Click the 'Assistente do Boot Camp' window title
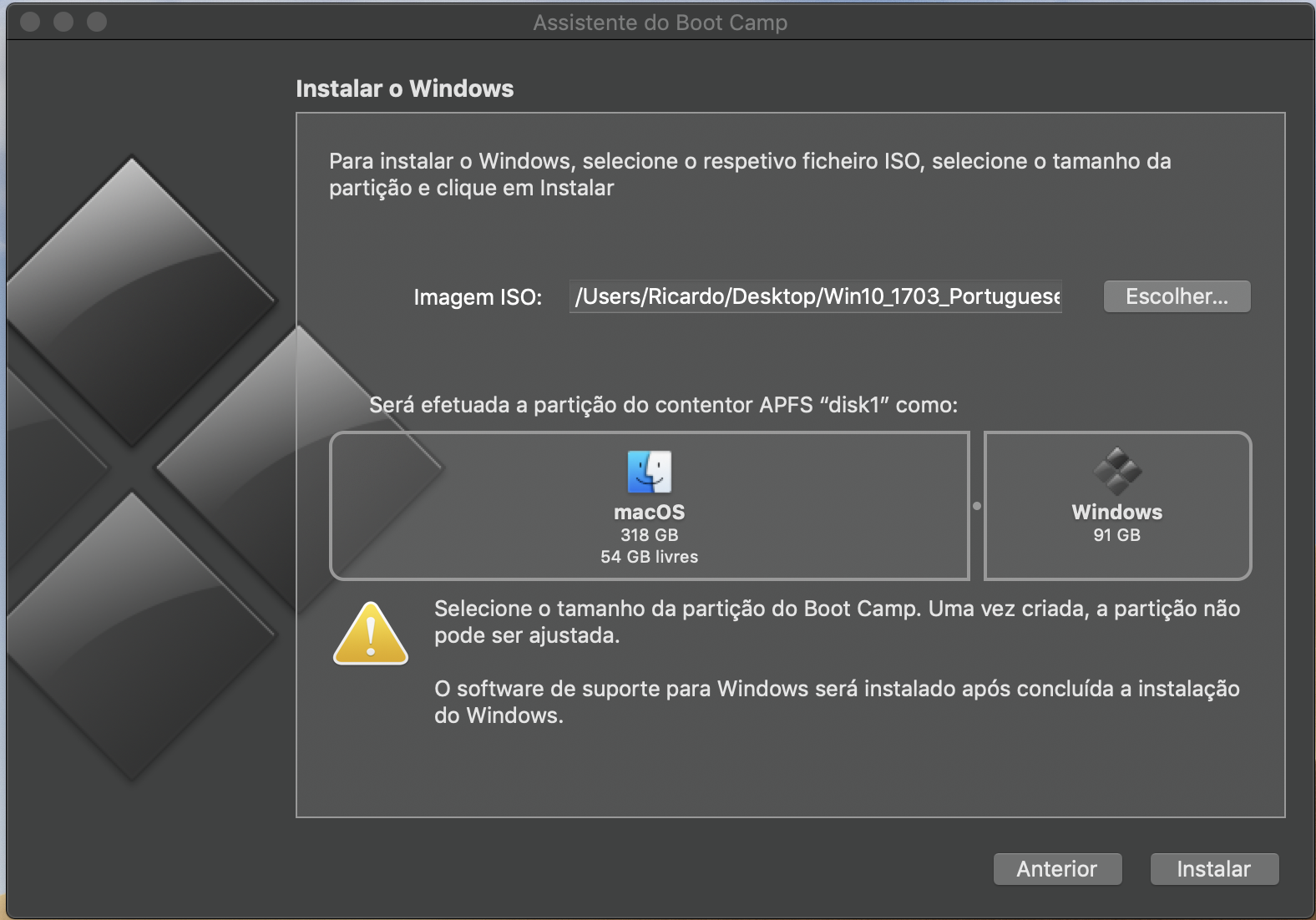Image resolution: width=1316 pixels, height=920 pixels. click(661, 23)
